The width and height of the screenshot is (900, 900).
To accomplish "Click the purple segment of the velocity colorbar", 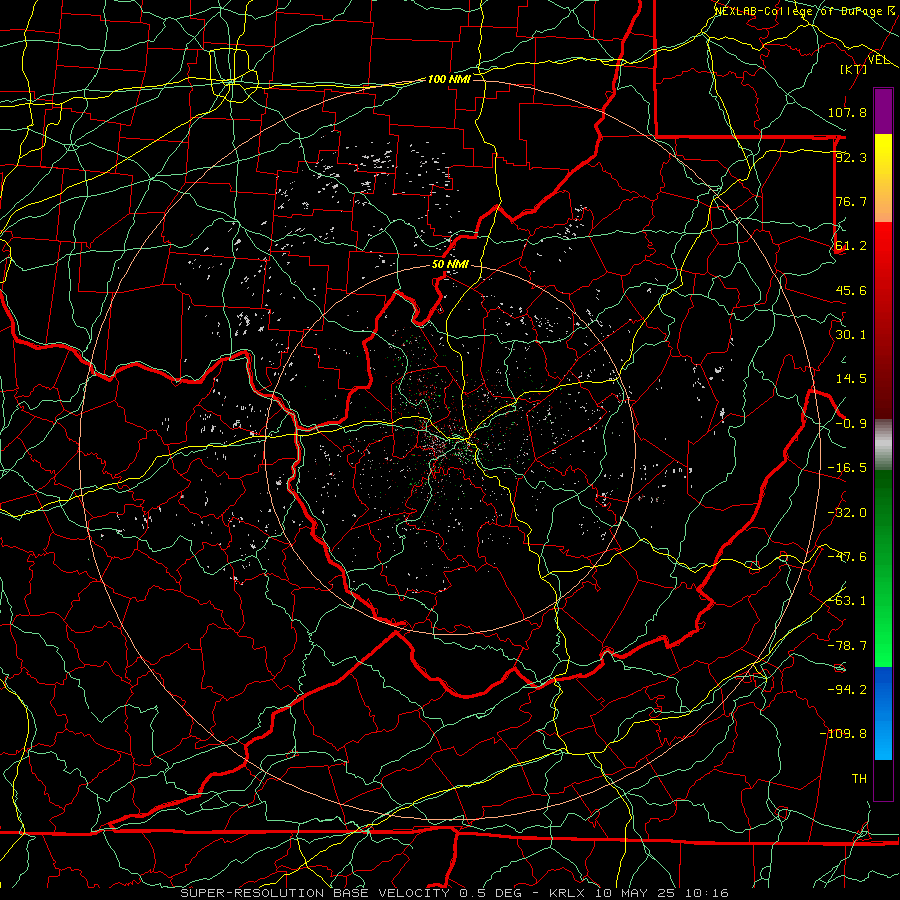I will pyautogui.click(x=883, y=111).
